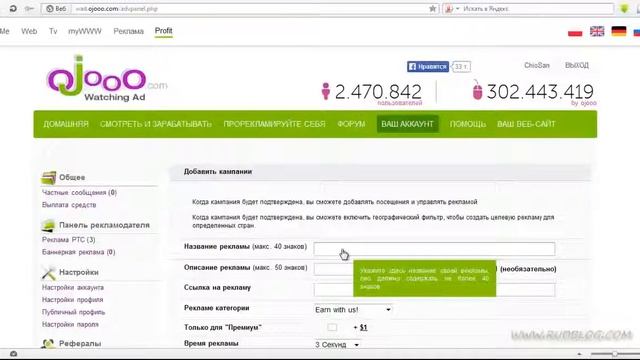Screen dimensions: 640x360
Task: Switch site language to German flag
Action: click(619, 31)
